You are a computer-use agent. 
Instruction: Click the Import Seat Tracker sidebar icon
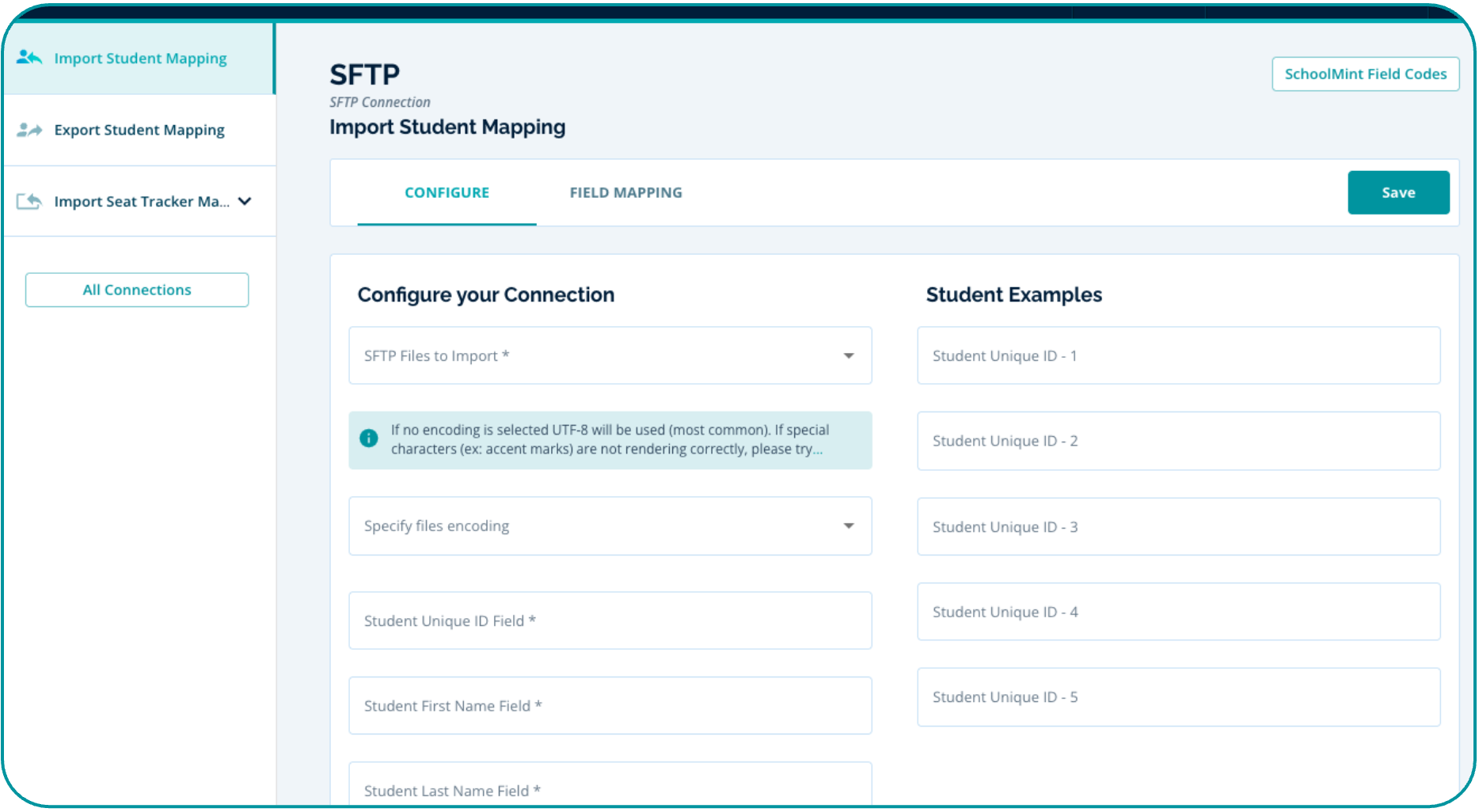[x=29, y=201]
